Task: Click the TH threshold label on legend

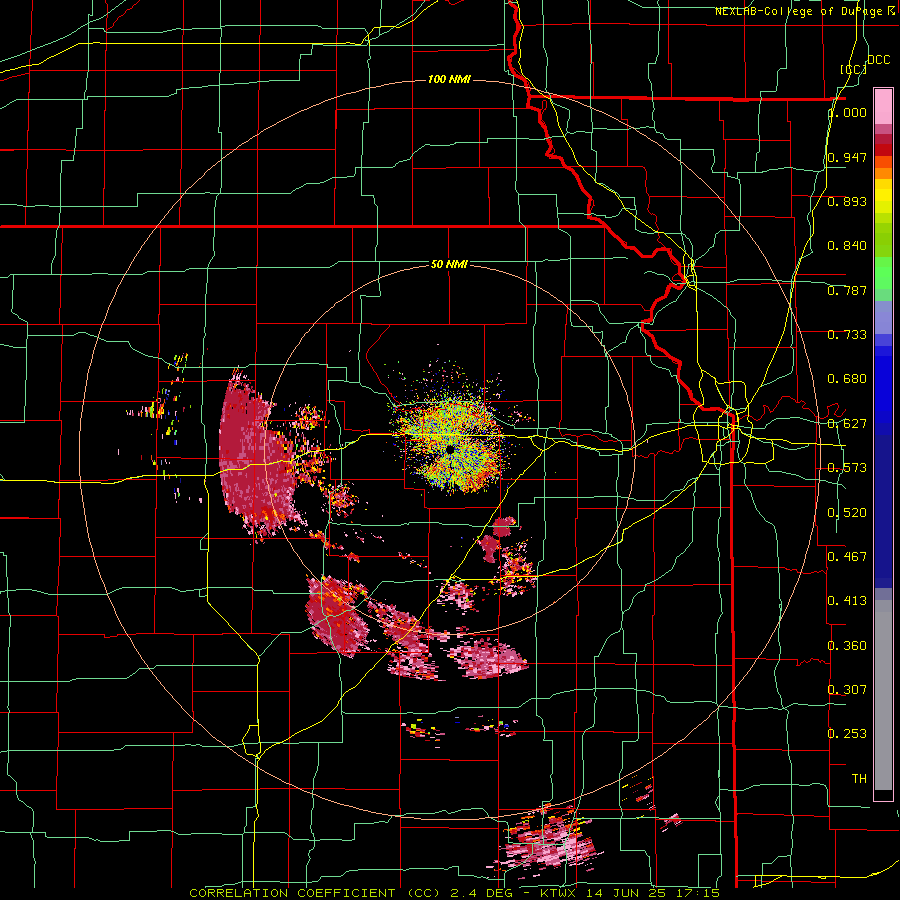Action: tap(859, 779)
